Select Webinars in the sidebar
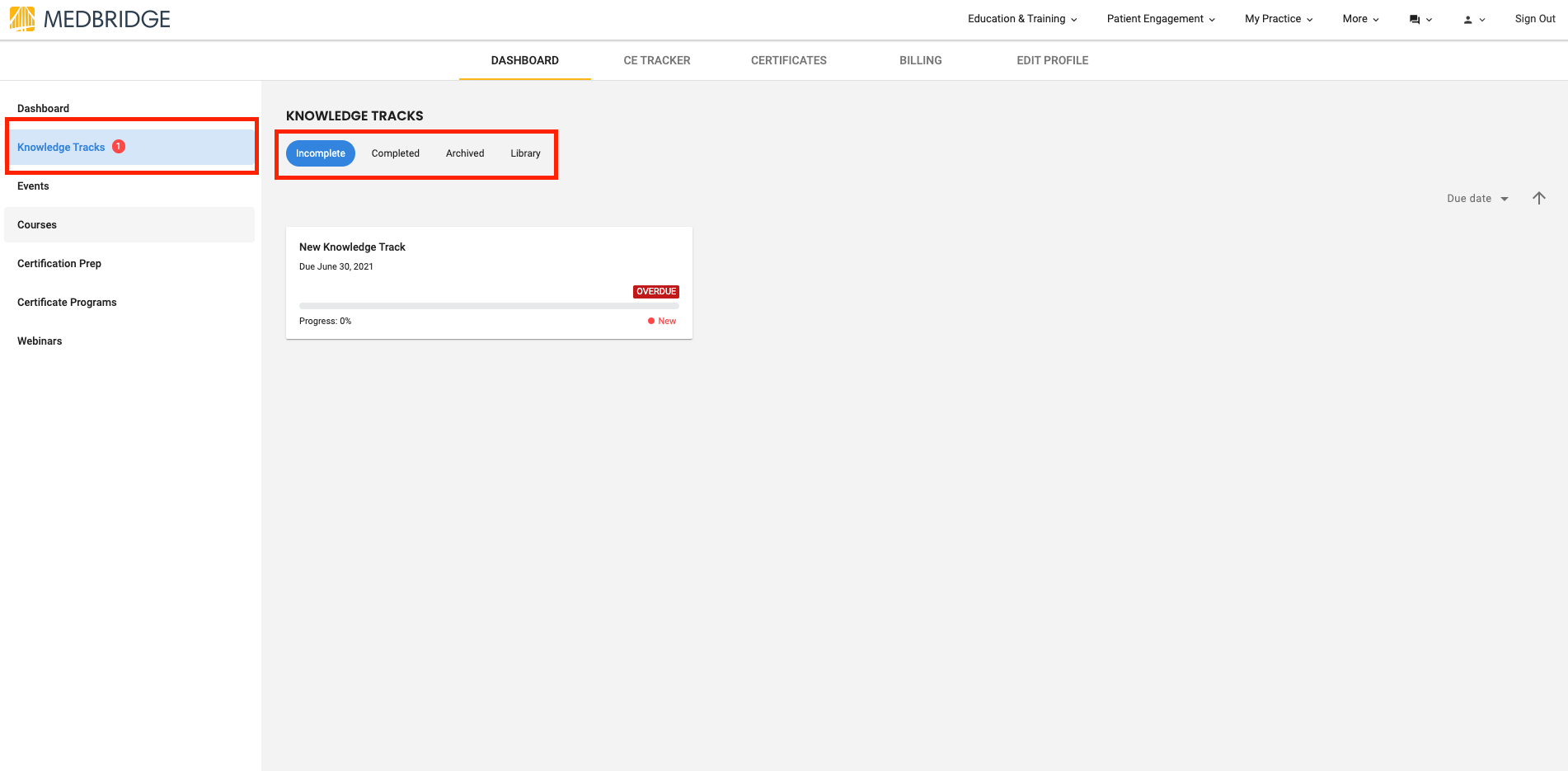 [x=129, y=341]
